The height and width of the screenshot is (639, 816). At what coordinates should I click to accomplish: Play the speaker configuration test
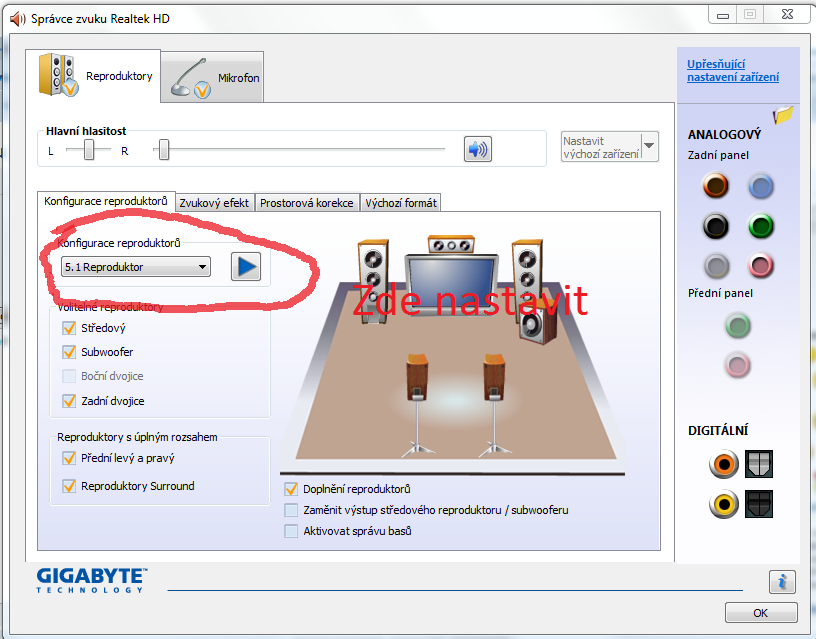[x=246, y=267]
